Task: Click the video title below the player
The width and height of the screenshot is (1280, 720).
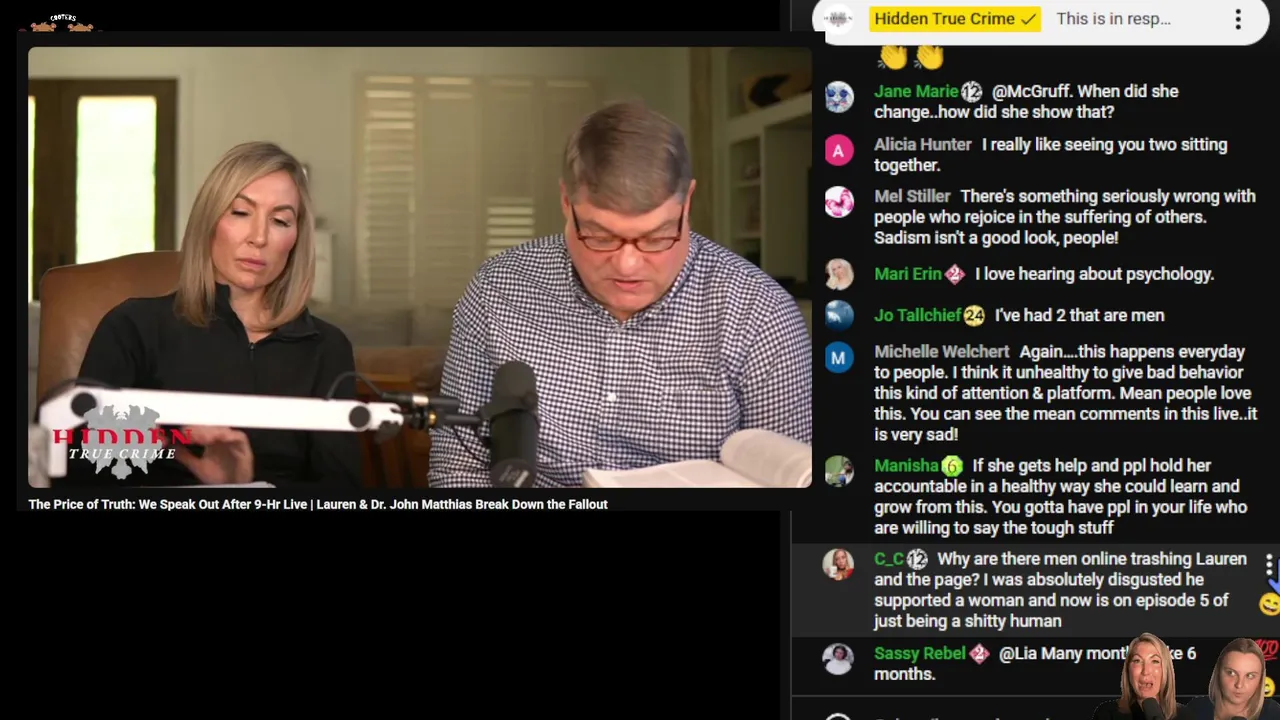Action: point(318,504)
